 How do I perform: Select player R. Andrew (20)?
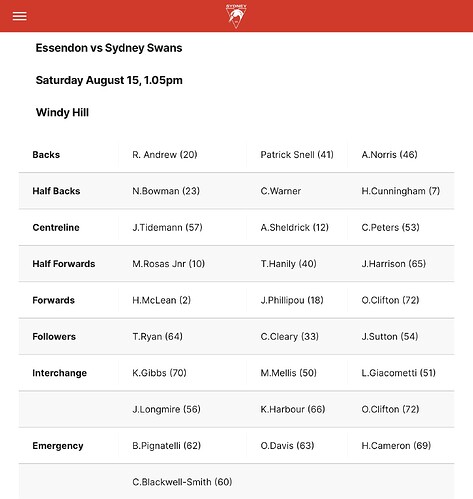tap(165, 155)
